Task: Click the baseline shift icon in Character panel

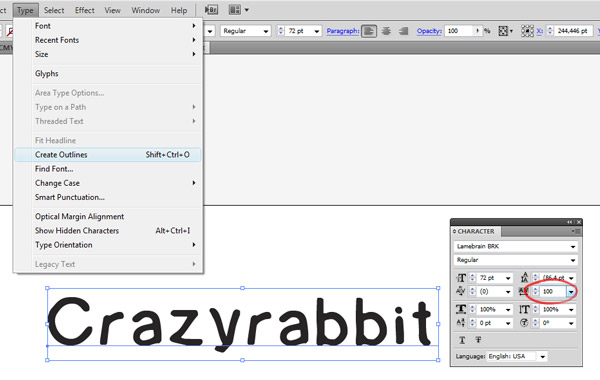Action: [461, 323]
